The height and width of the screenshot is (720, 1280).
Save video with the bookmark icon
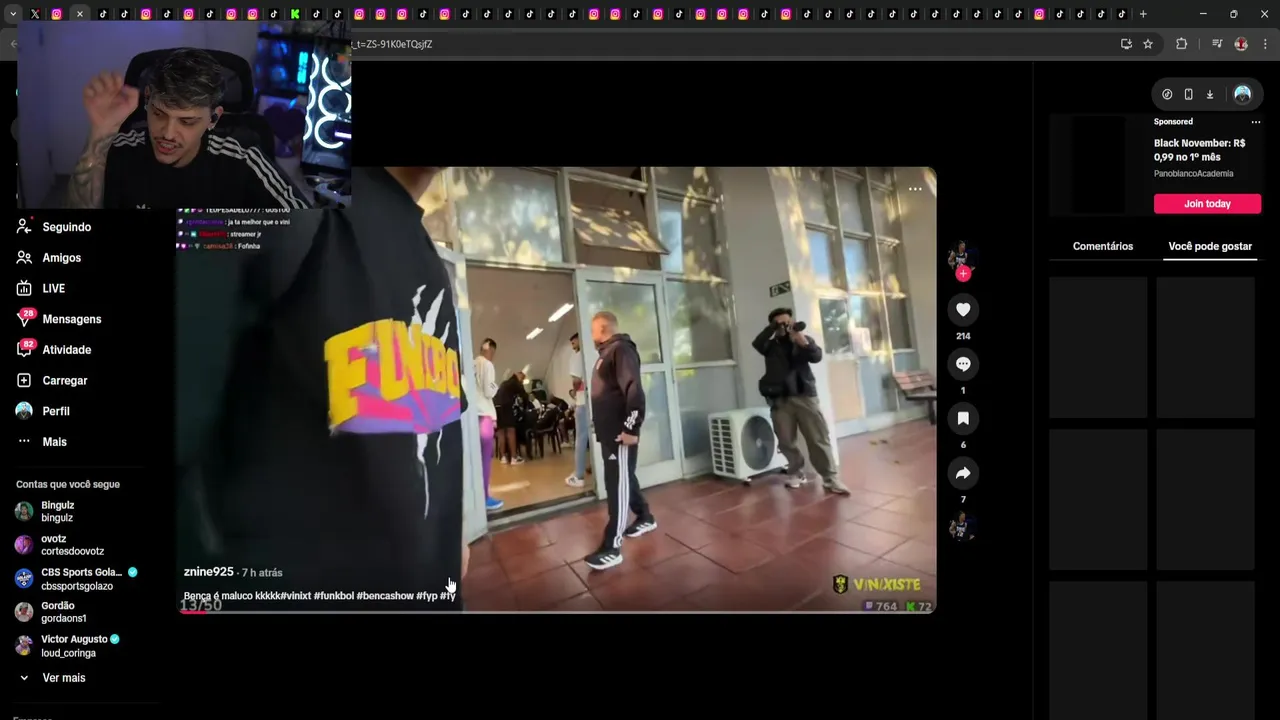click(963, 418)
